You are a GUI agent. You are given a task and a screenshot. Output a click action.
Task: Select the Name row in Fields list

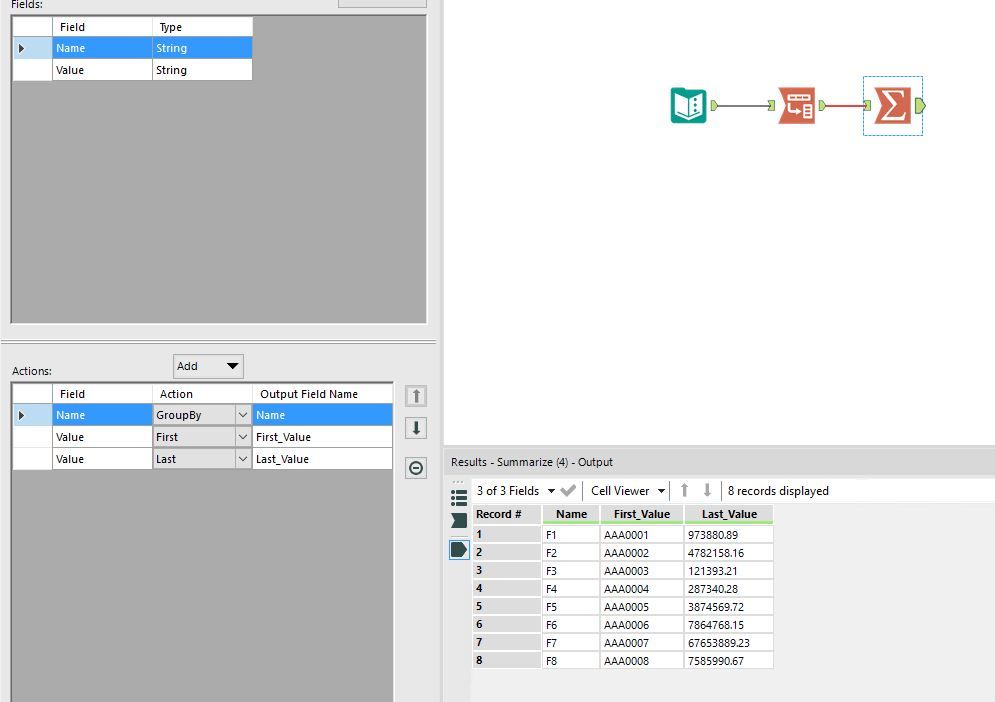[x=133, y=48]
